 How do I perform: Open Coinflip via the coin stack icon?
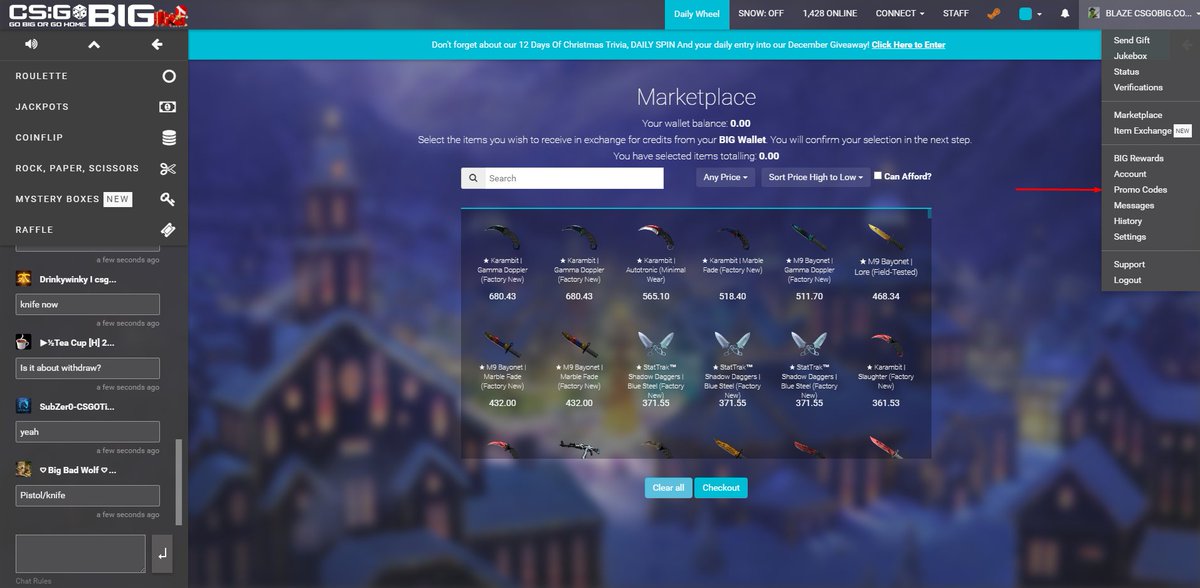click(x=169, y=138)
